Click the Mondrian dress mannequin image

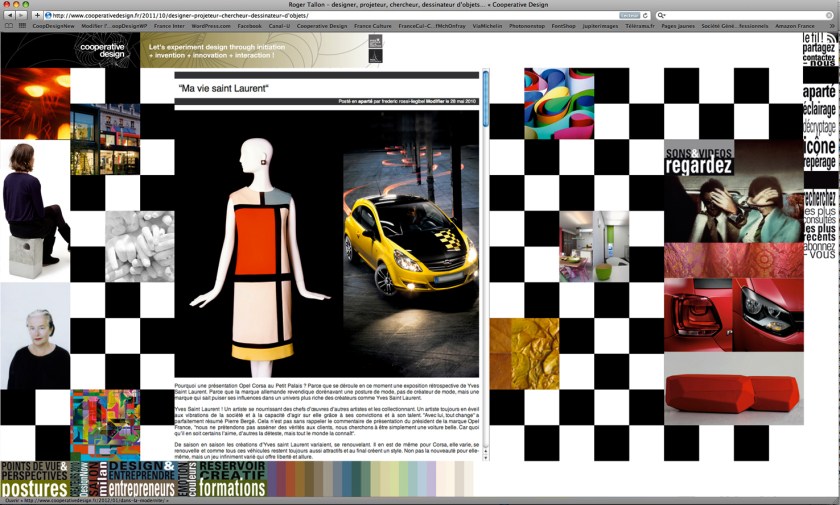click(x=259, y=256)
